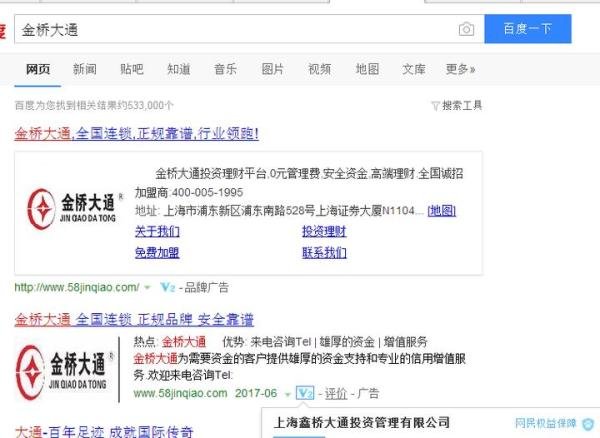Open 搜索工具 filter options

(462, 105)
